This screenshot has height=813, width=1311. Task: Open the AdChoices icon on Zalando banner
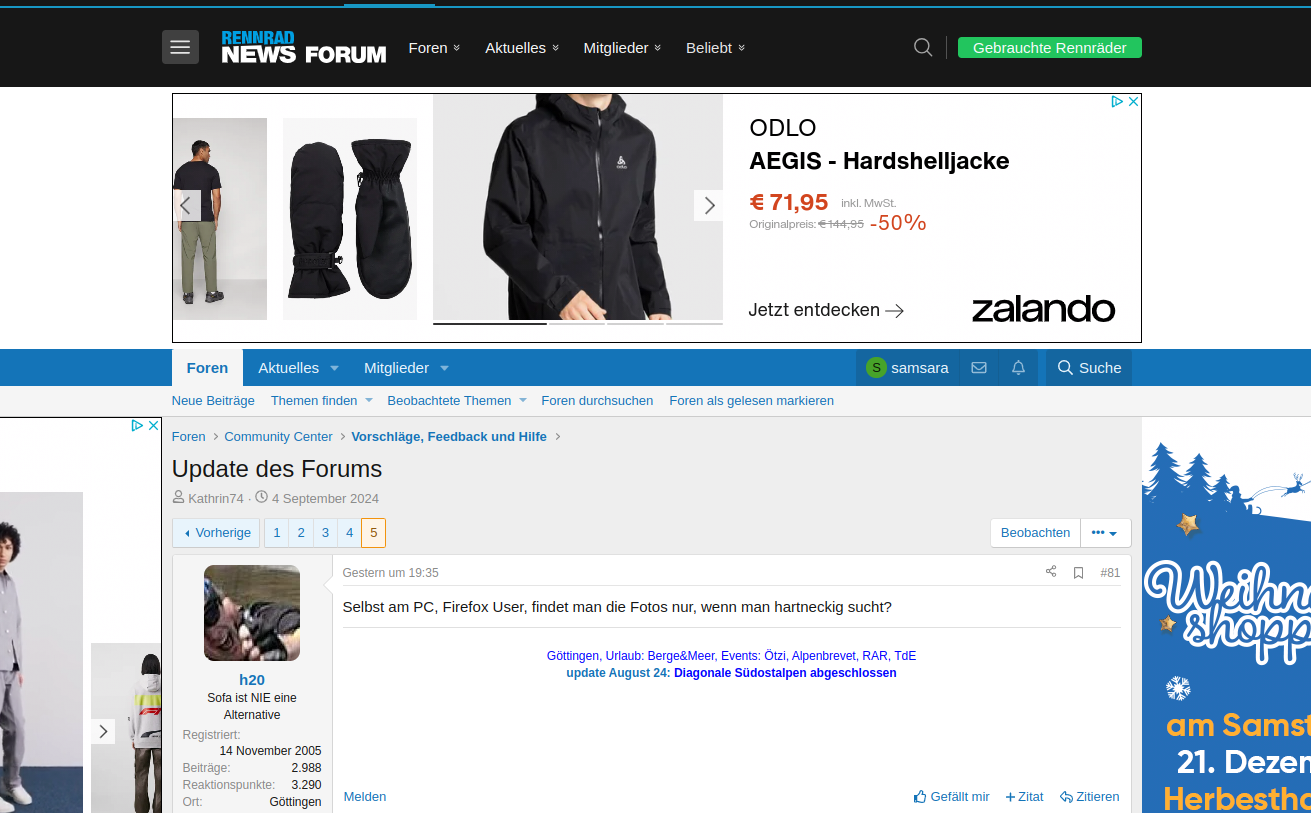click(x=1118, y=102)
